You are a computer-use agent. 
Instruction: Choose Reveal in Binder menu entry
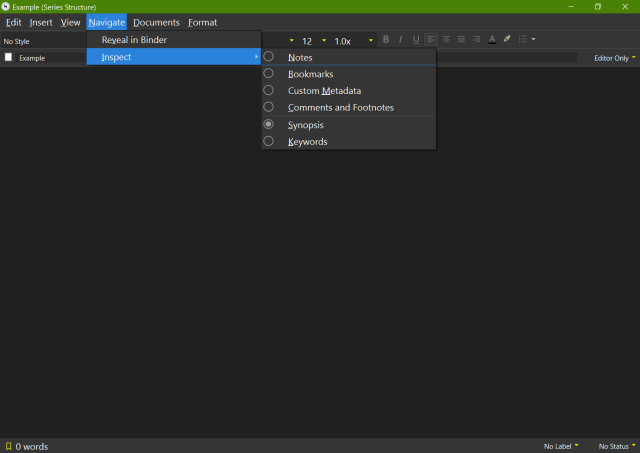pos(134,40)
